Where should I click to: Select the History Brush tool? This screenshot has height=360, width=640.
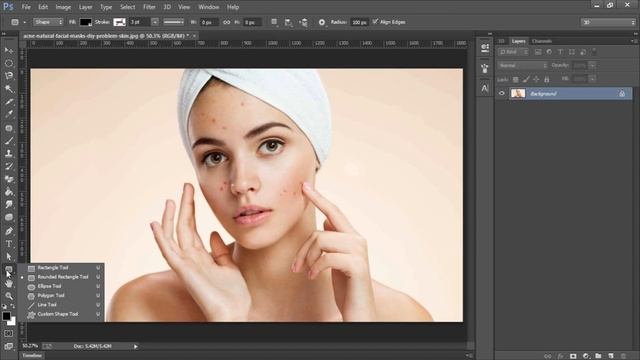pyautogui.click(x=9, y=166)
